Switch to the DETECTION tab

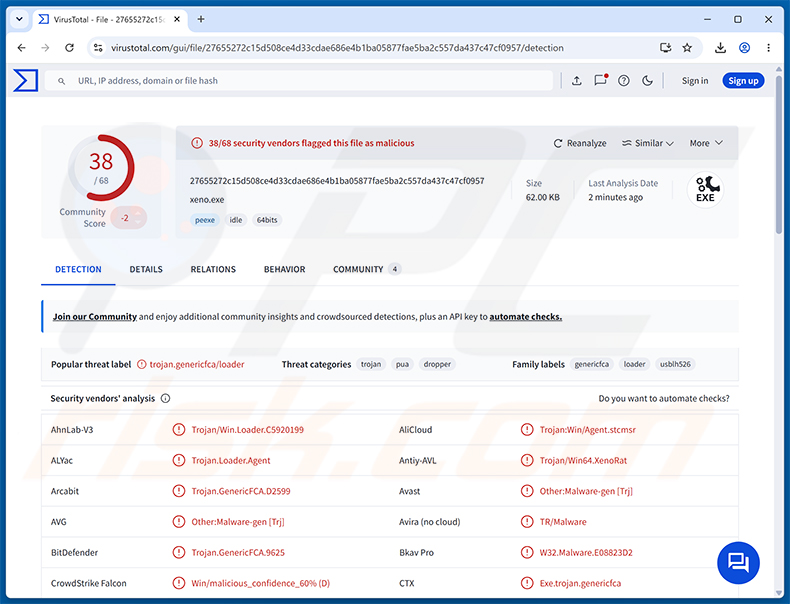point(78,270)
